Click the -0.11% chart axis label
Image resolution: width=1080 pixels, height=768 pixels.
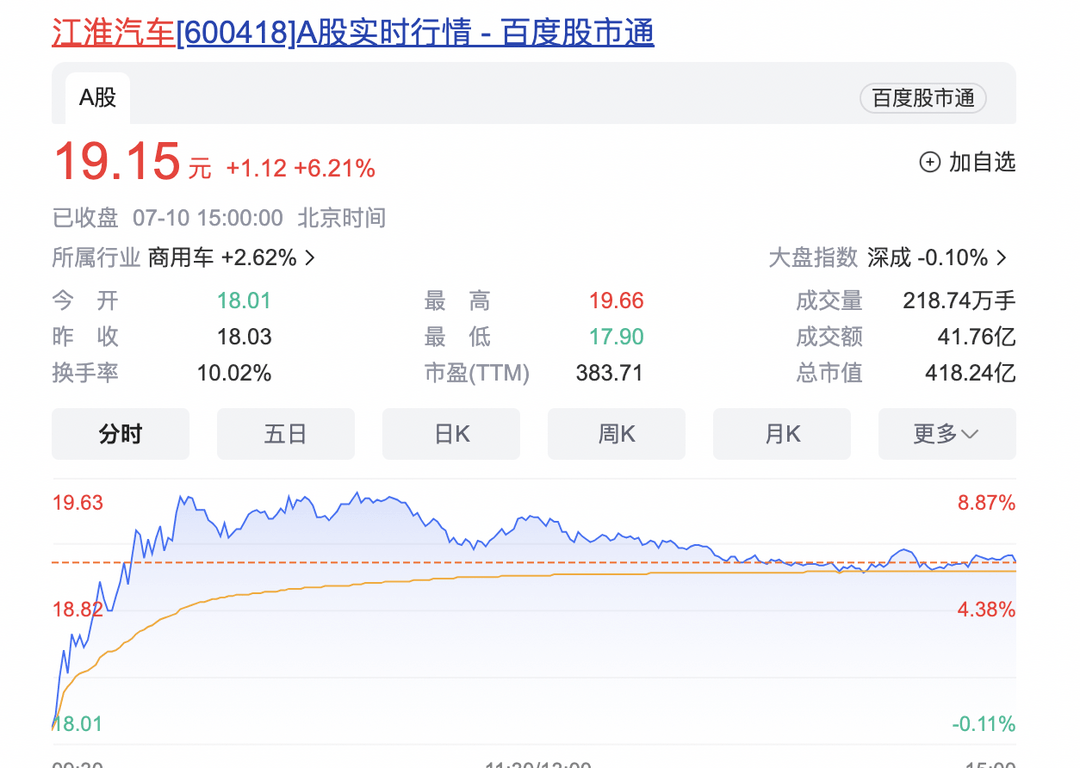pyautogui.click(x=984, y=724)
